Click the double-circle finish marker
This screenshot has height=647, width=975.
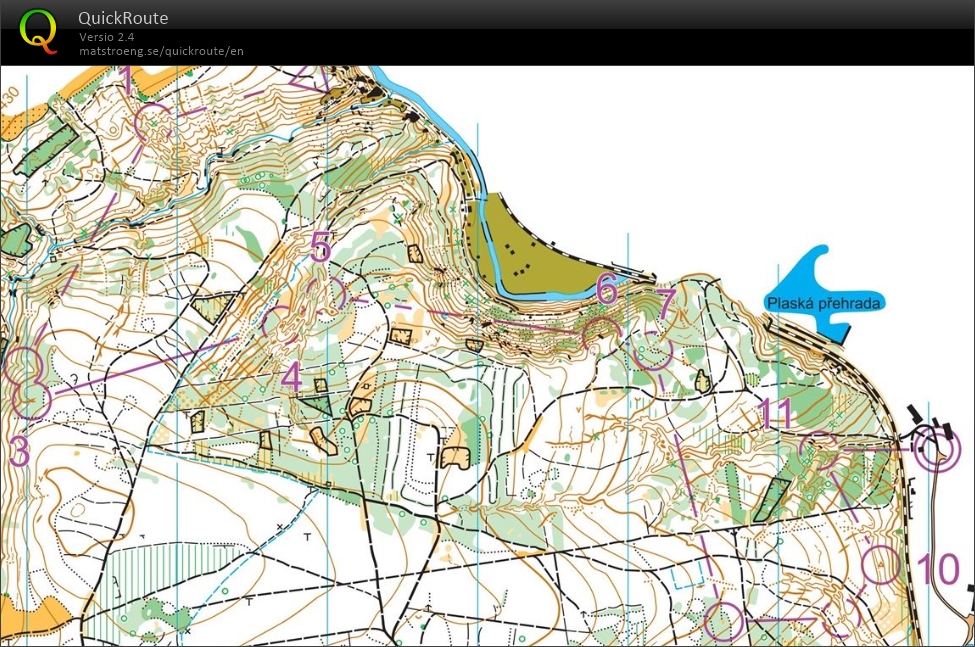[x=934, y=449]
